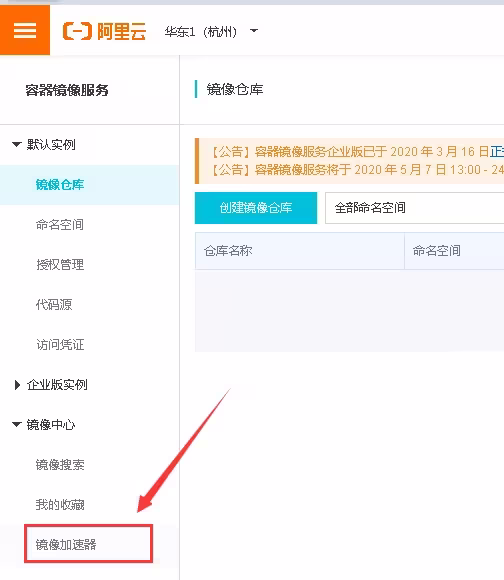Open 访问凭证 in the sidebar
Viewport: 504px width, 580px height.
pos(60,344)
